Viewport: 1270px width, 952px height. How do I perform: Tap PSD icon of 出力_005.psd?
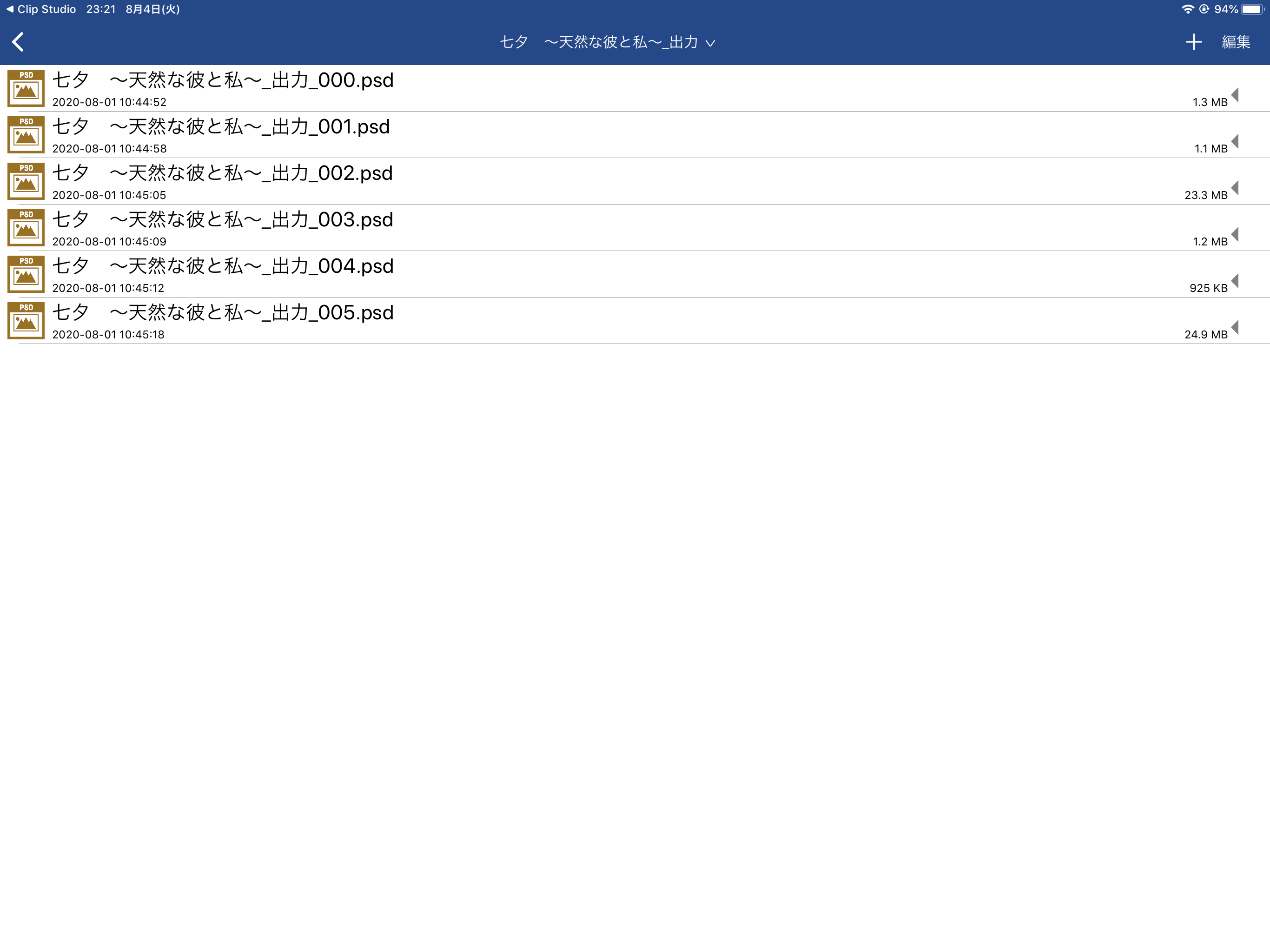26,321
